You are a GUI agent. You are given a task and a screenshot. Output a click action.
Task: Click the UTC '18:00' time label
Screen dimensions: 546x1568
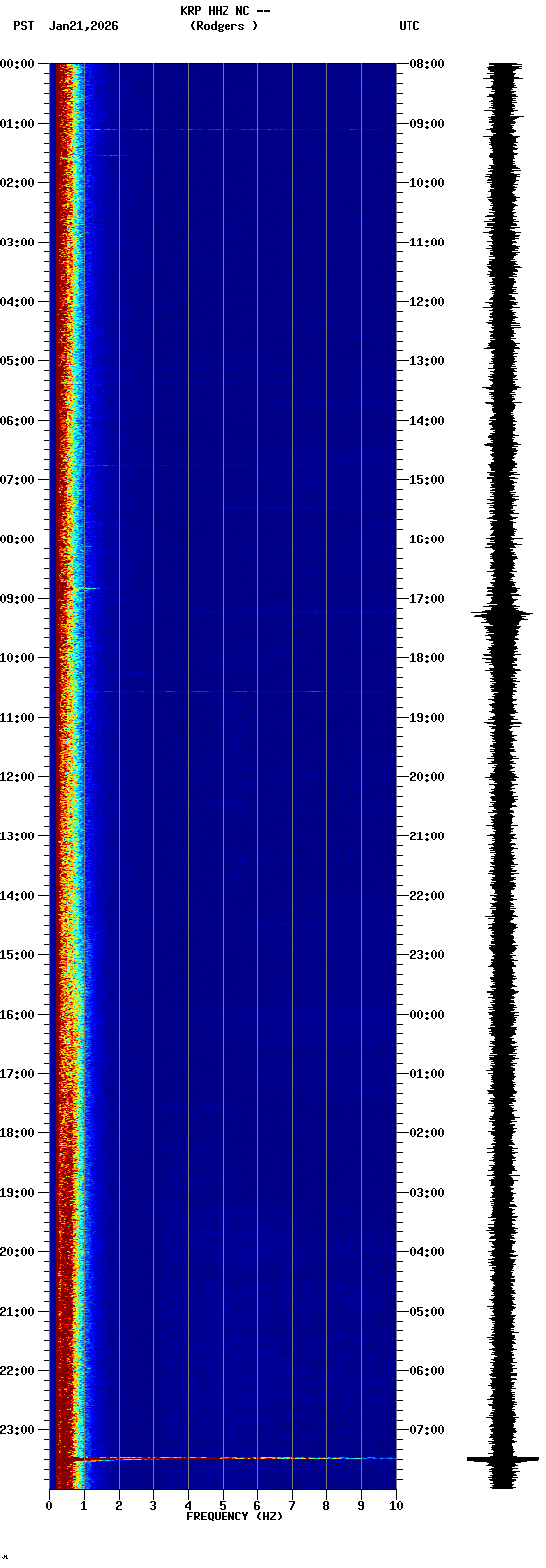coord(426,658)
